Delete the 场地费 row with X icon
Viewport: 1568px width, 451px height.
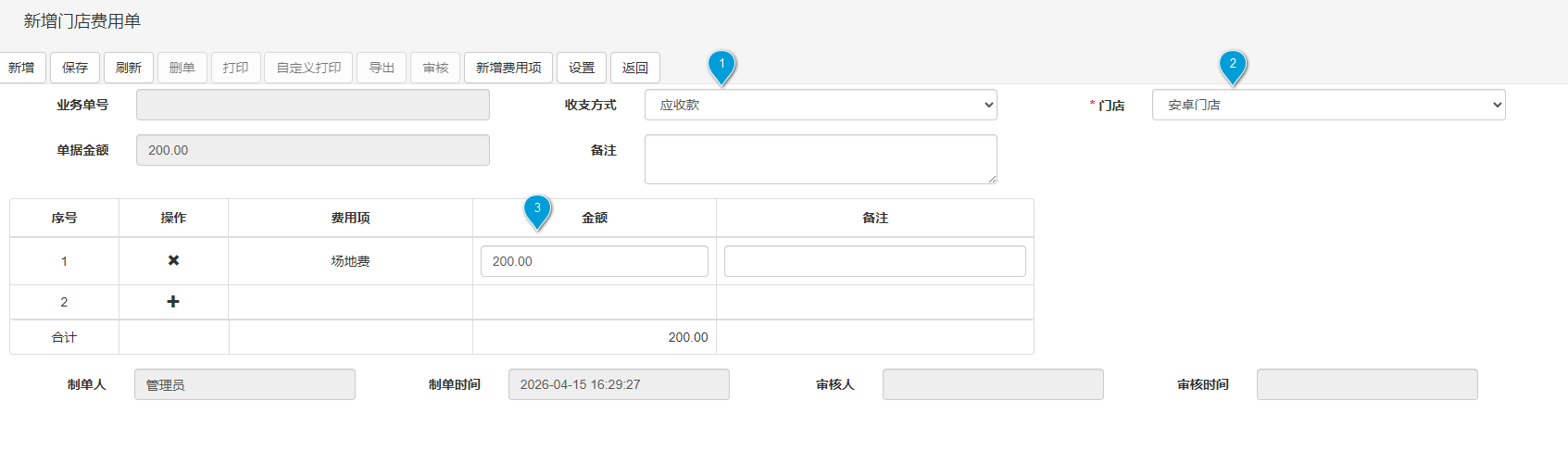tap(173, 261)
